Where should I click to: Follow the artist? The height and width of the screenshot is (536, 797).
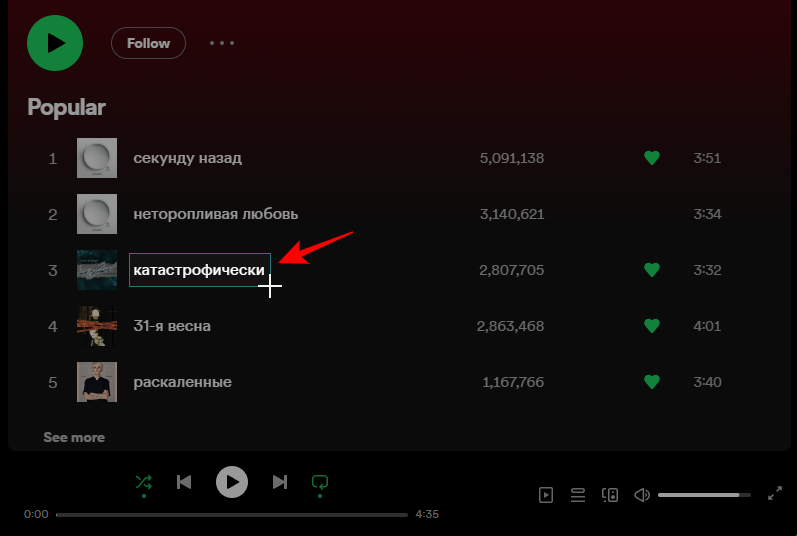click(148, 43)
